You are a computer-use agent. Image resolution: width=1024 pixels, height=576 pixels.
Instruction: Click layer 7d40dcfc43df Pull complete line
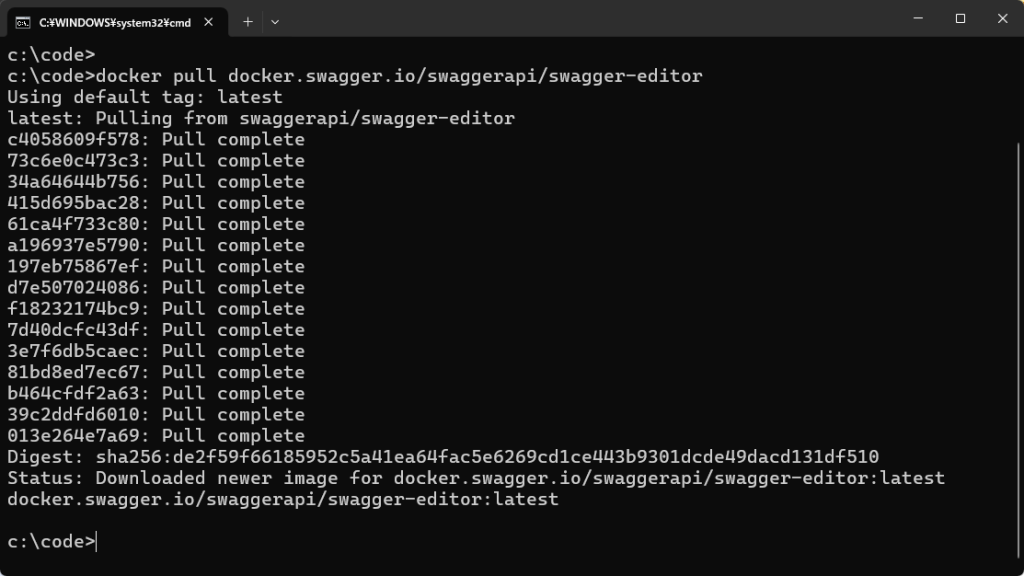(x=156, y=330)
